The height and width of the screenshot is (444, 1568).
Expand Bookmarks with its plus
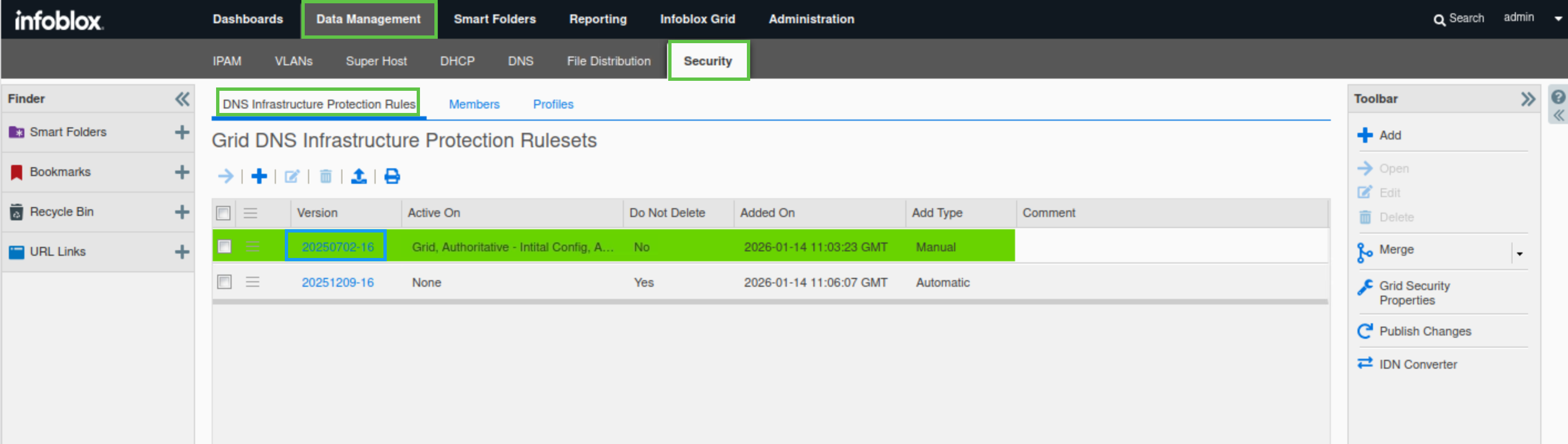coord(182,172)
